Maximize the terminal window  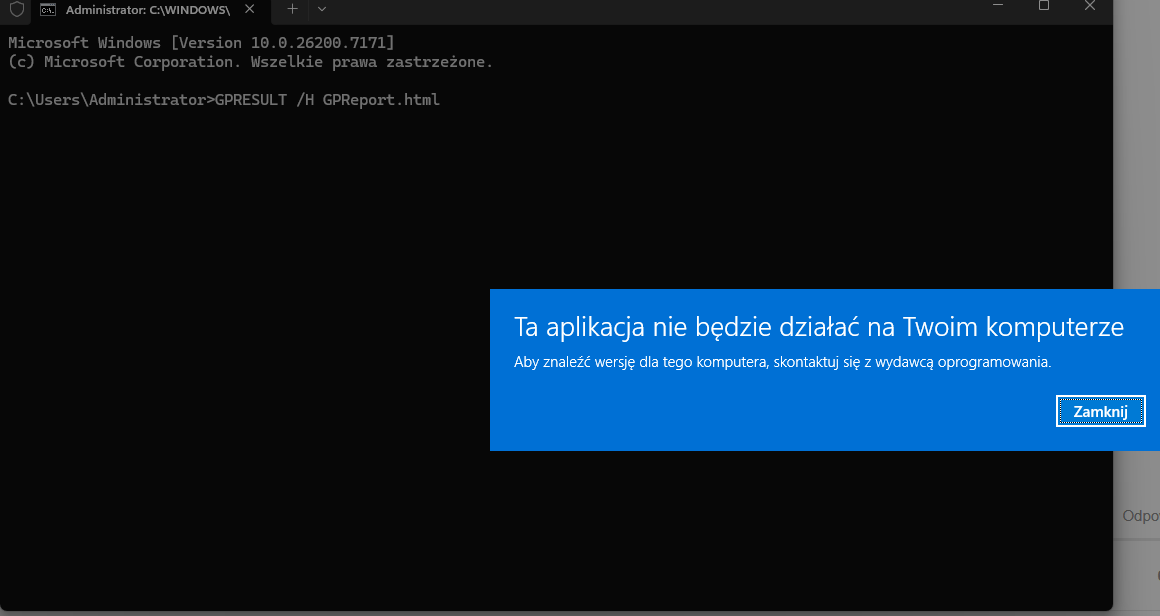[x=1044, y=6]
